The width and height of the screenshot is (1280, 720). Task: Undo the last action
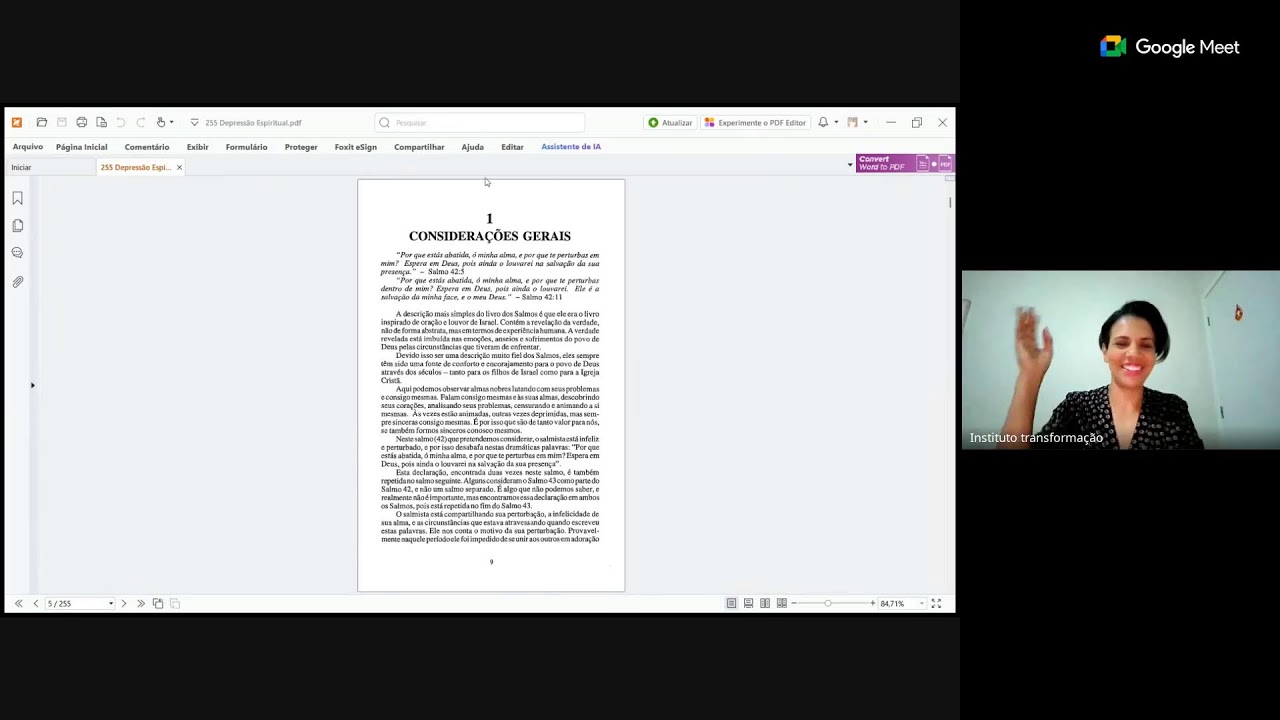(x=121, y=122)
